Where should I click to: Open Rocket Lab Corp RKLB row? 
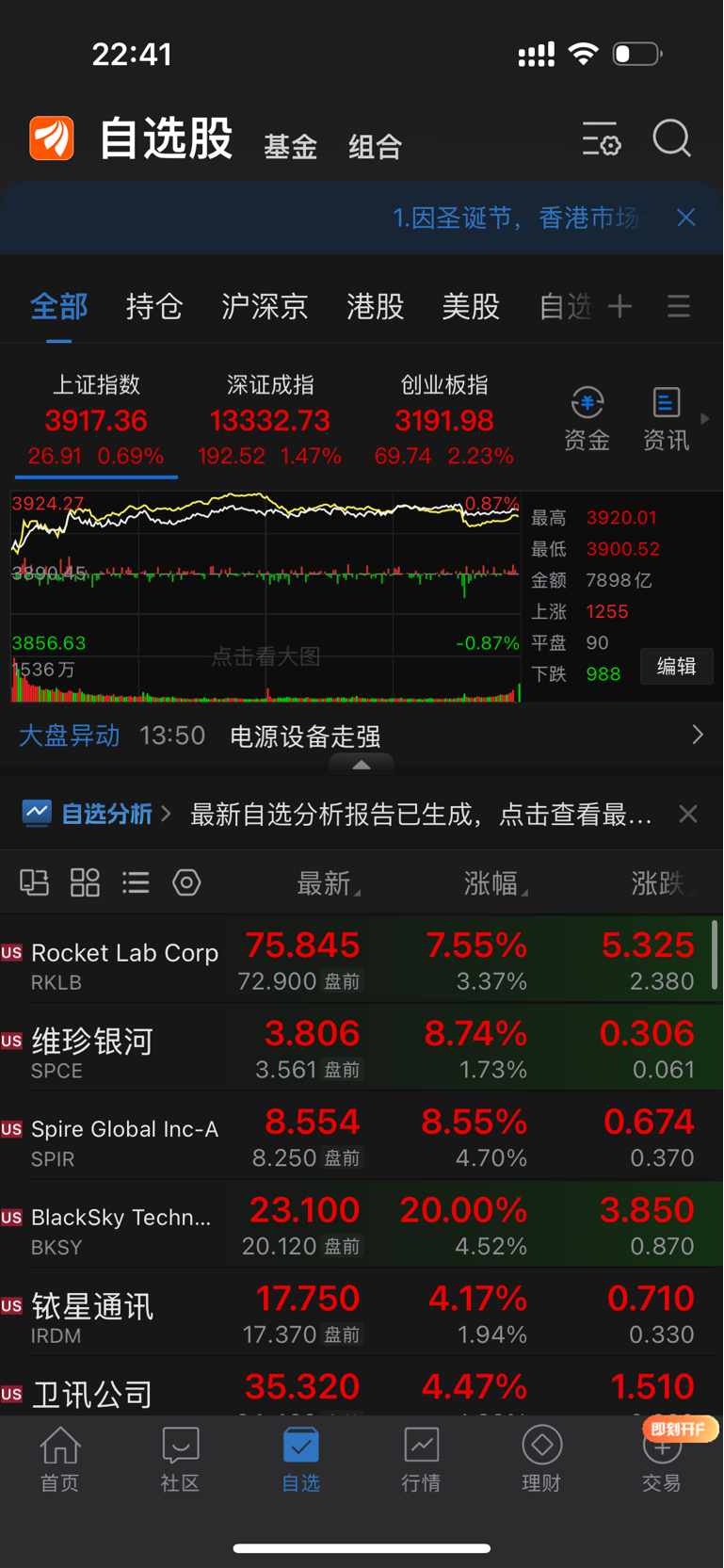click(362, 959)
